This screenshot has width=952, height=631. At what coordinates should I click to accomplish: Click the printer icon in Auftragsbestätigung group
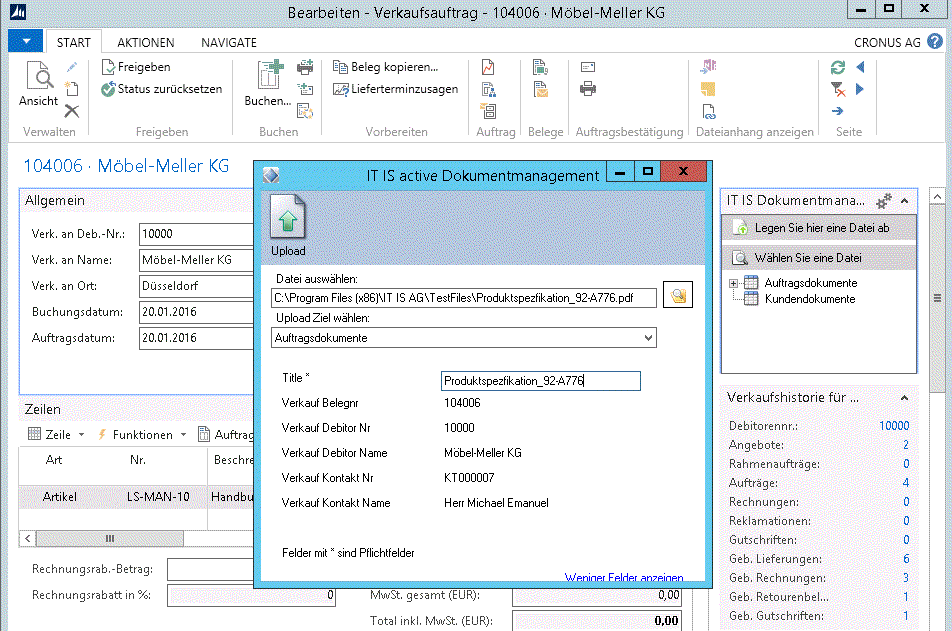coord(588,89)
